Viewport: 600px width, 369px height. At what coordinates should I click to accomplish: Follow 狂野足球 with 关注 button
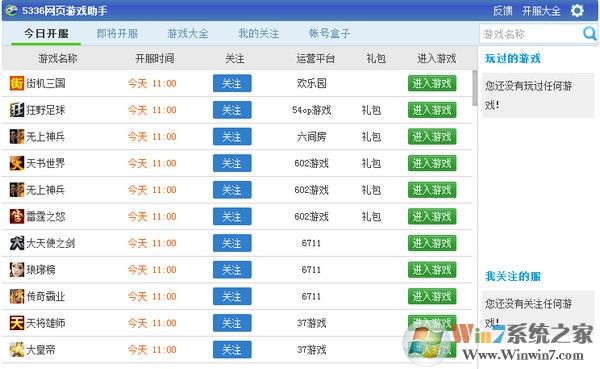[232, 110]
